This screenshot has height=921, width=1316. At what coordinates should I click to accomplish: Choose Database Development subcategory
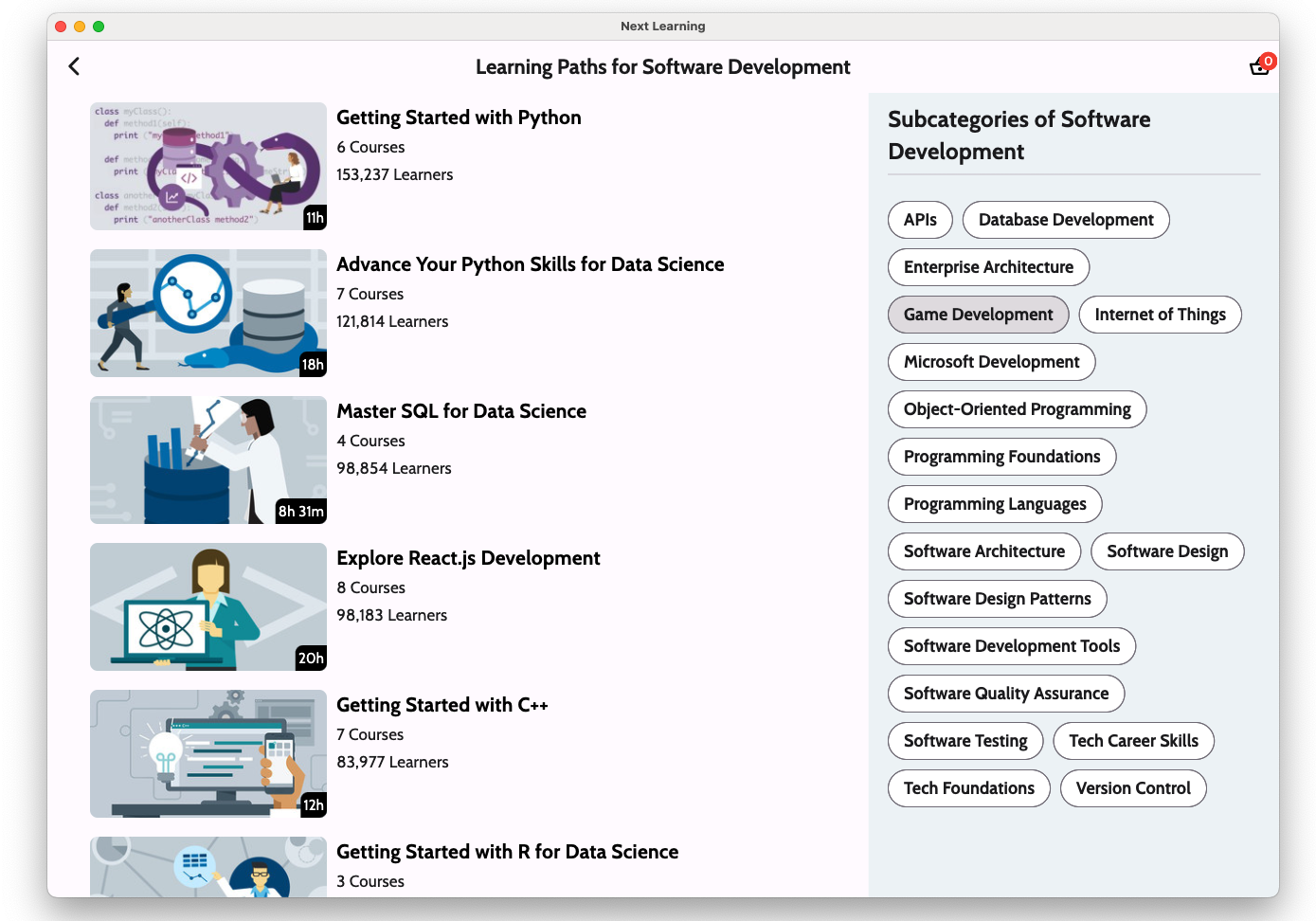(1066, 220)
